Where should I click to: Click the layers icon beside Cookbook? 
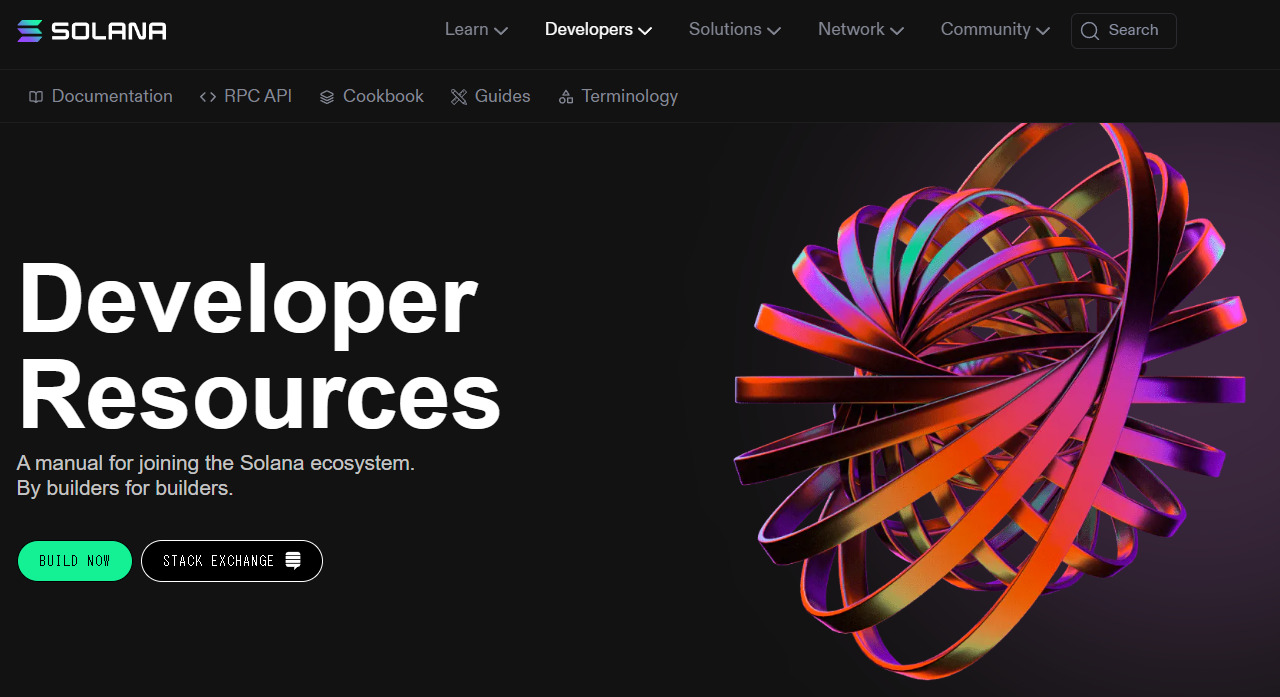(327, 97)
